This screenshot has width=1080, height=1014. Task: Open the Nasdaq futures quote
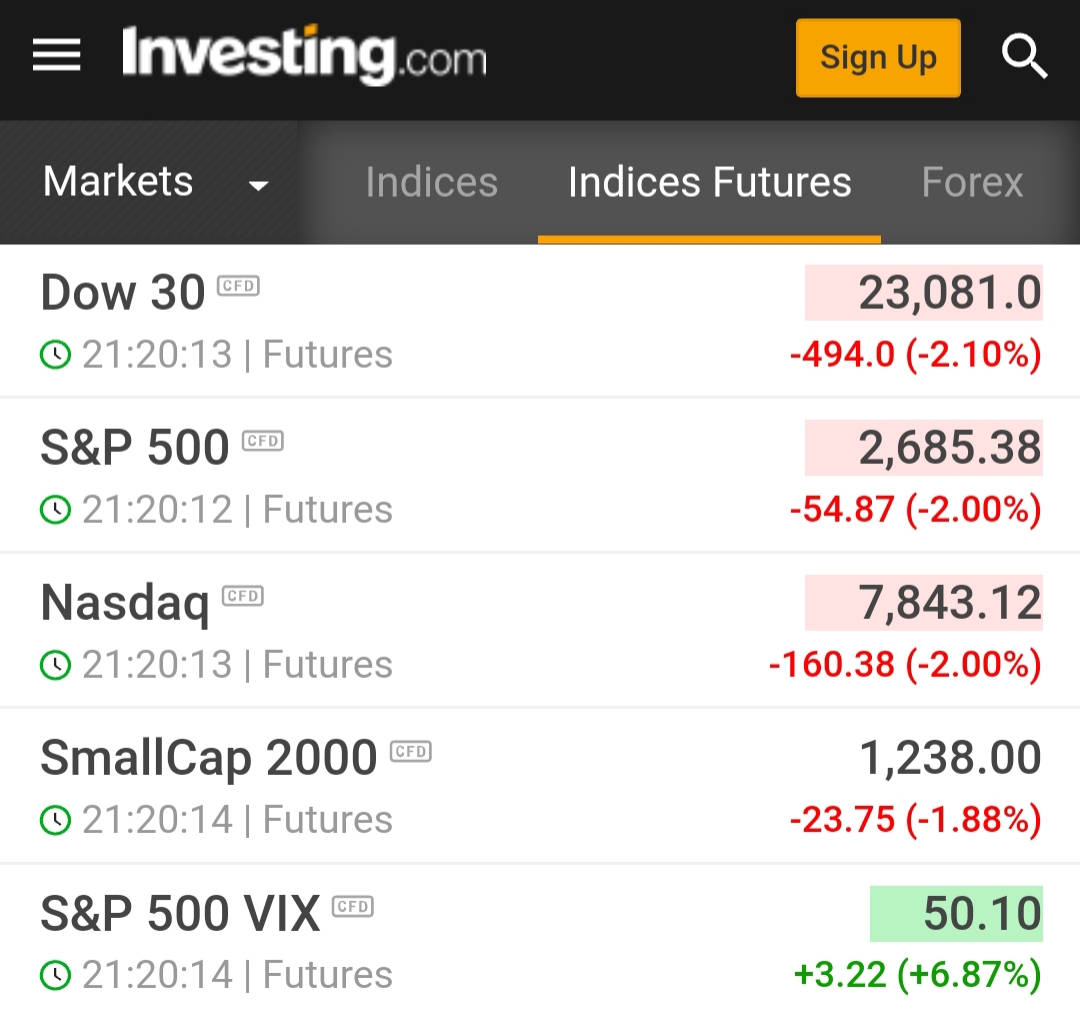pos(125,603)
